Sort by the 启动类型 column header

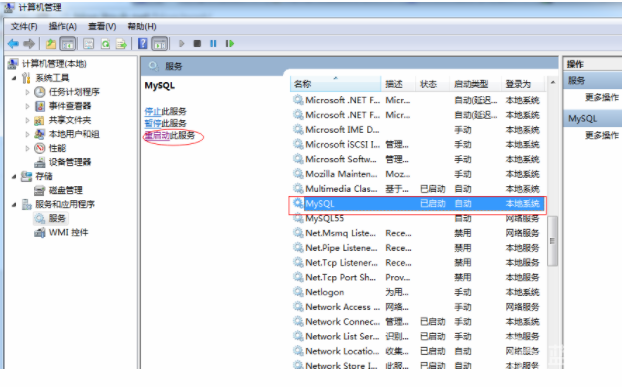475,84
